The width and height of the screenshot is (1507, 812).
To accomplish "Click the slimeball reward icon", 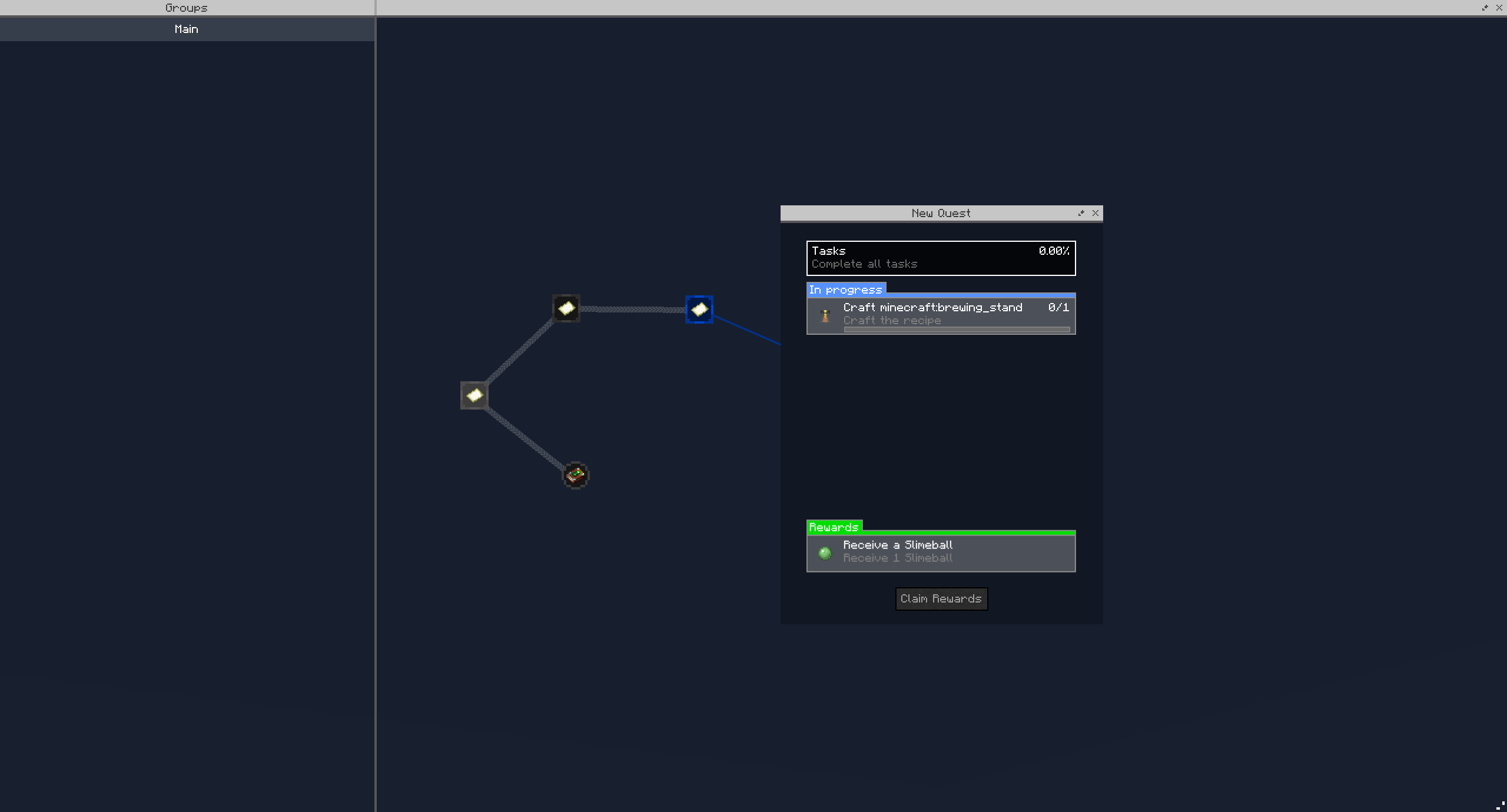I will (826, 552).
